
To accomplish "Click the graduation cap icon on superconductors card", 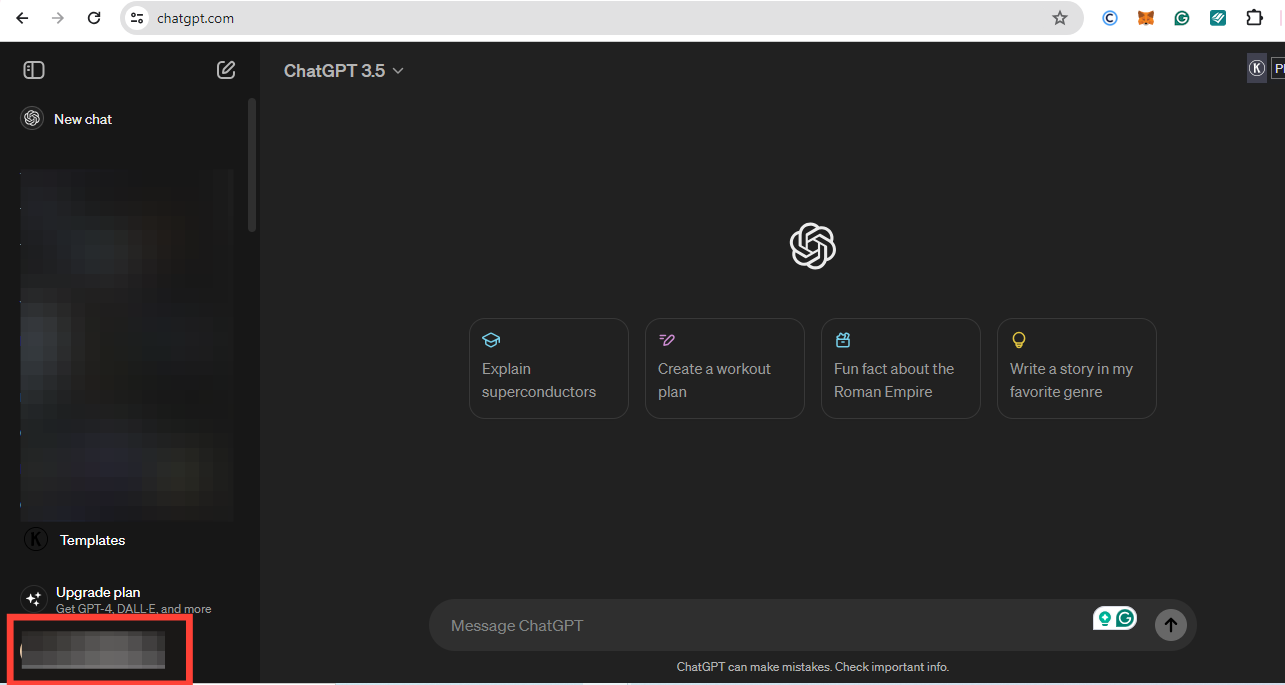I will (x=491, y=340).
